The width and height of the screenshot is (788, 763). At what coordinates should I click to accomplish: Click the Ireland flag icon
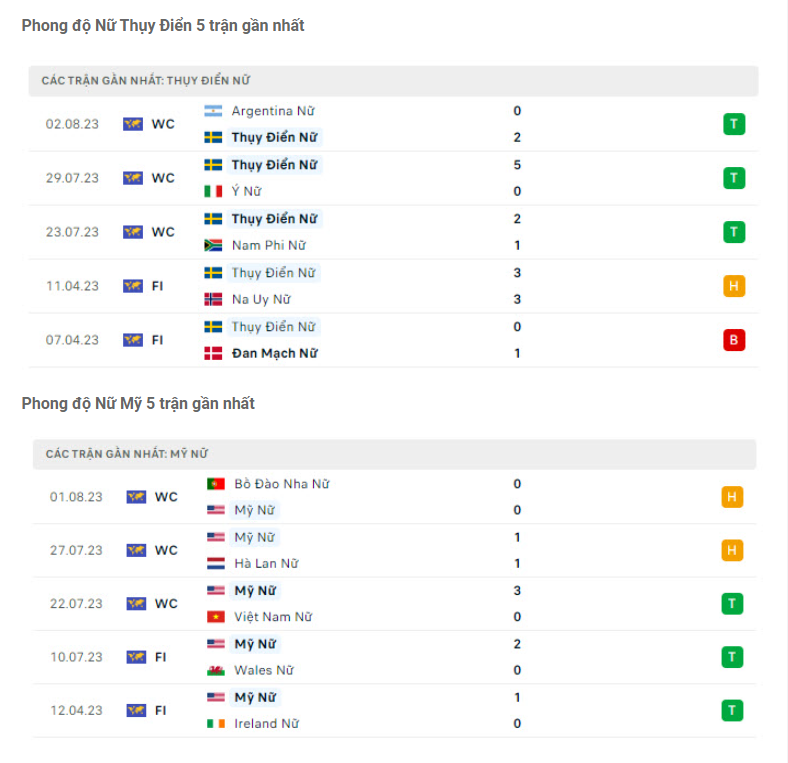tap(216, 723)
